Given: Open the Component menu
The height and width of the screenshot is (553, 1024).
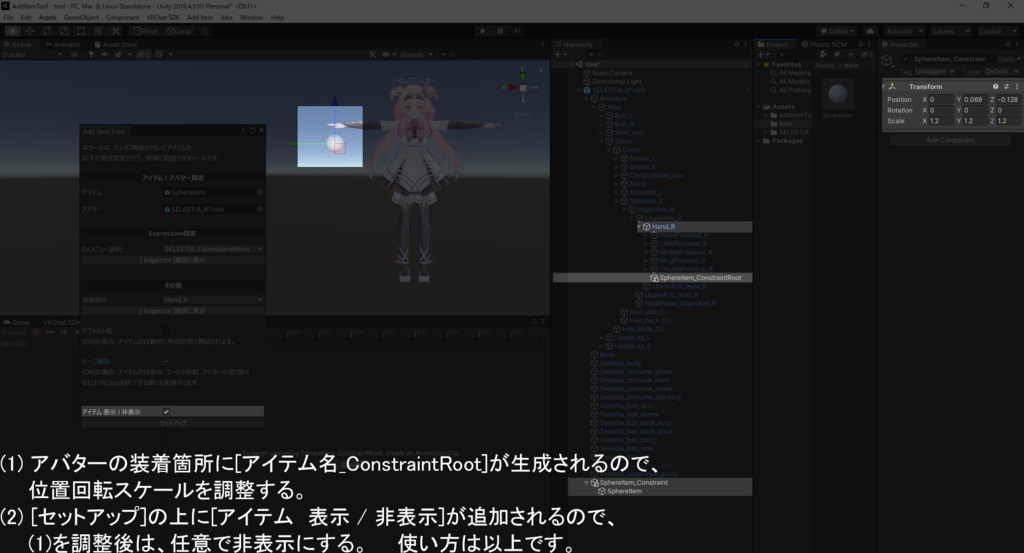Looking at the screenshot, I should (122, 18).
